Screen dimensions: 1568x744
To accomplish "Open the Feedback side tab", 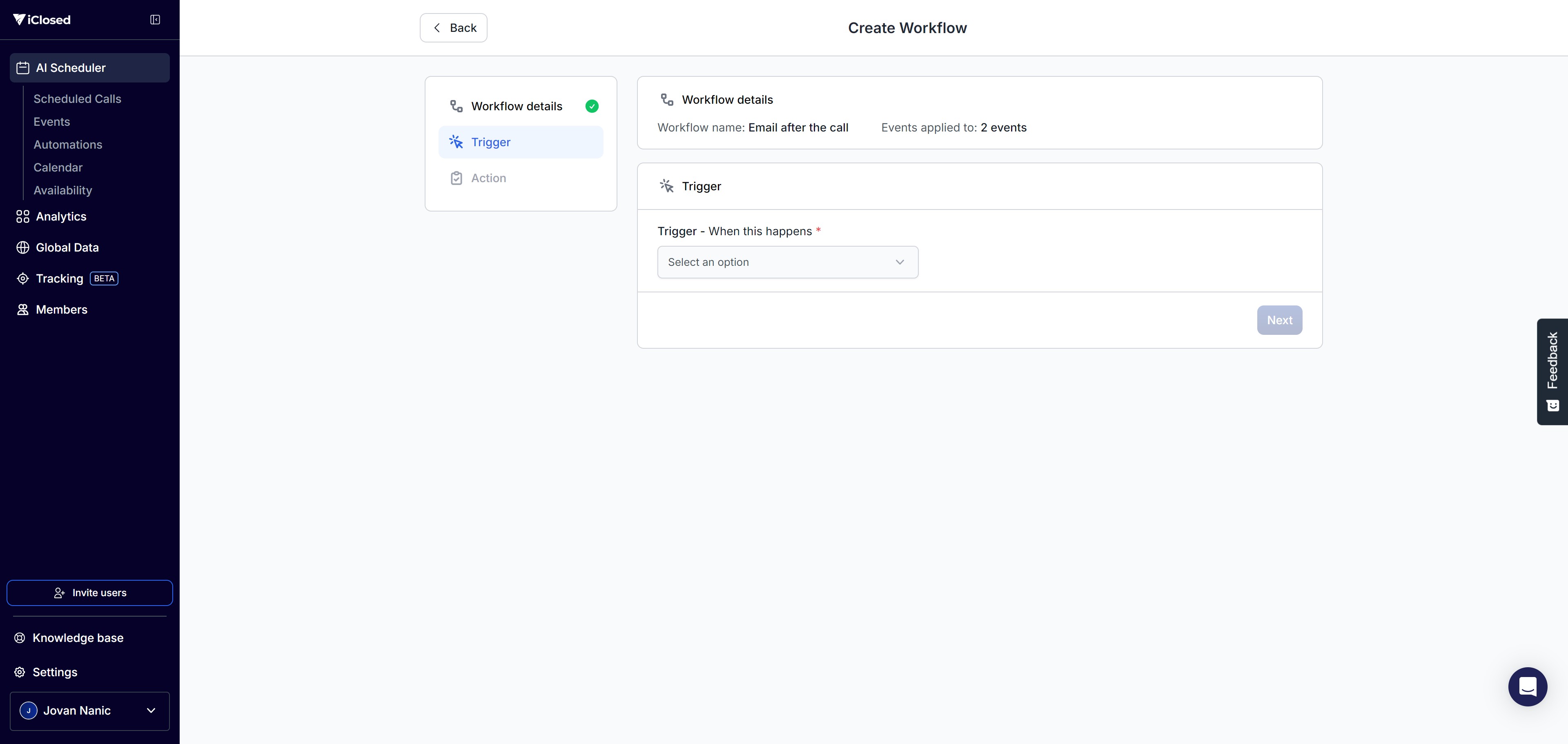I will pyautogui.click(x=1552, y=371).
